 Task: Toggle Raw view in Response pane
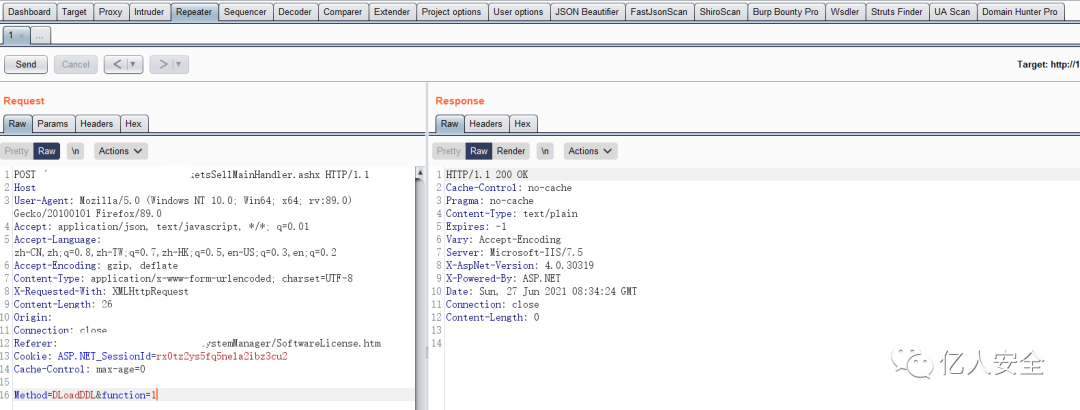click(479, 151)
